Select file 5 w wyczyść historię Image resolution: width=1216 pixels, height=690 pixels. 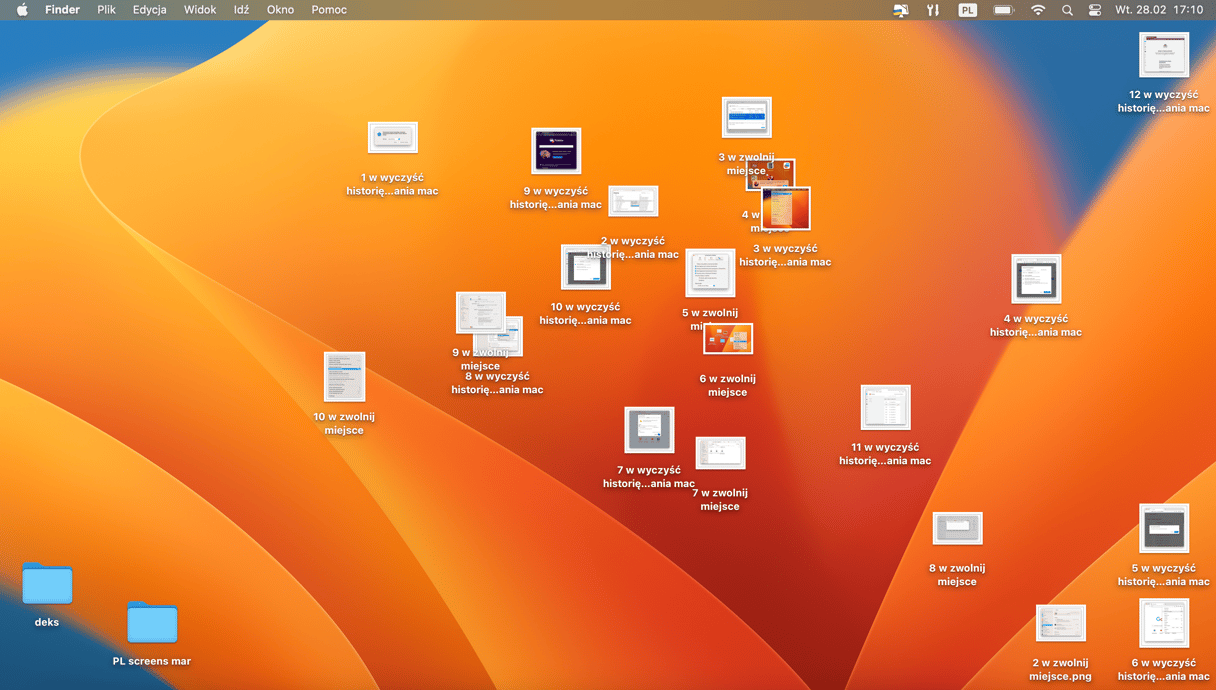coord(1164,528)
